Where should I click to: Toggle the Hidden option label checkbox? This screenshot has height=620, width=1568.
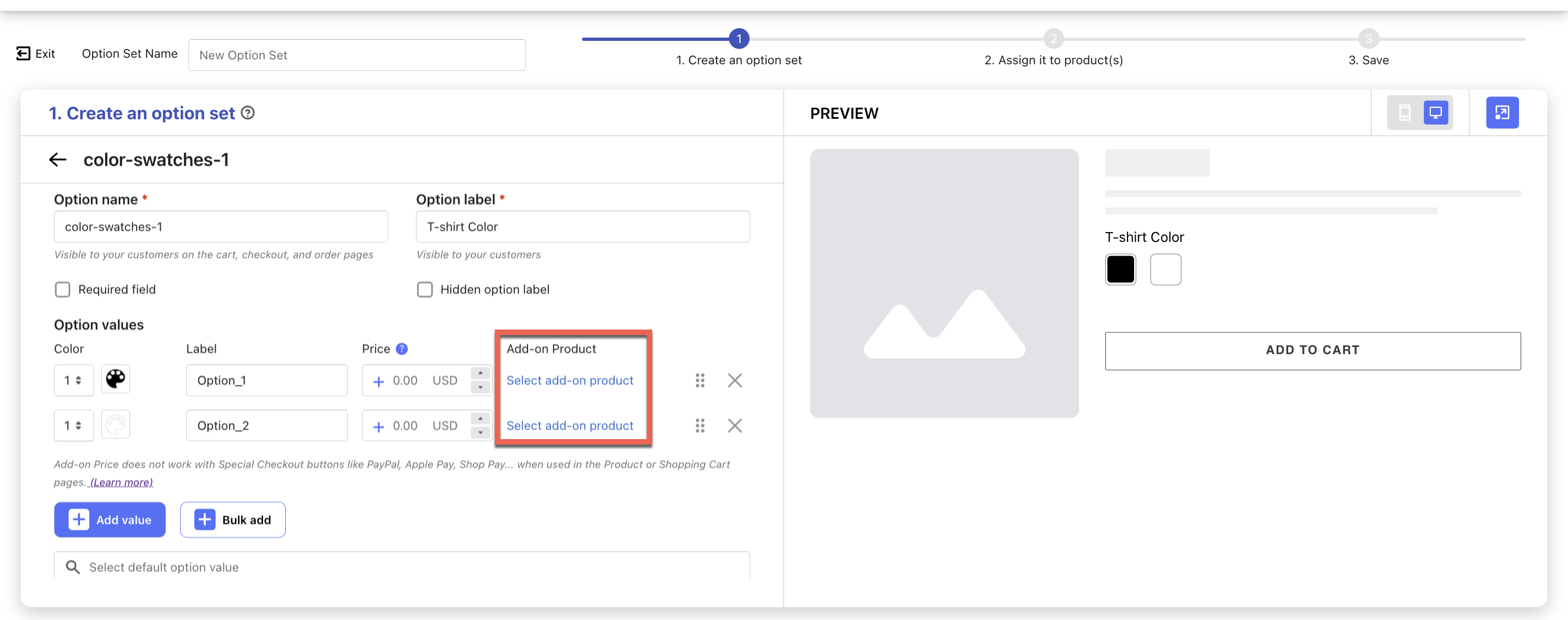tap(425, 289)
